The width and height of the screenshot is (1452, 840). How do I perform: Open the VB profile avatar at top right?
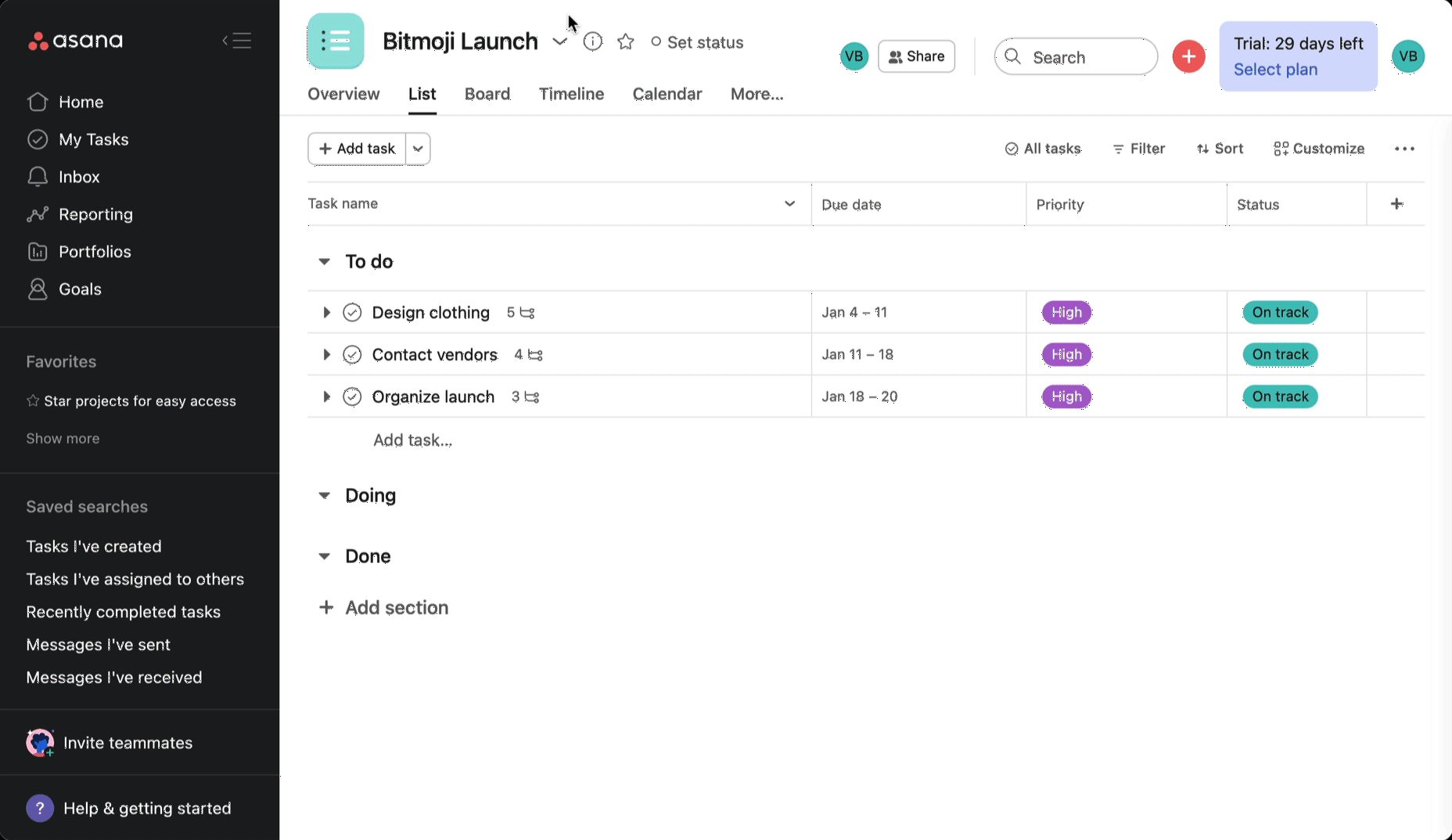pyautogui.click(x=1408, y=56)
